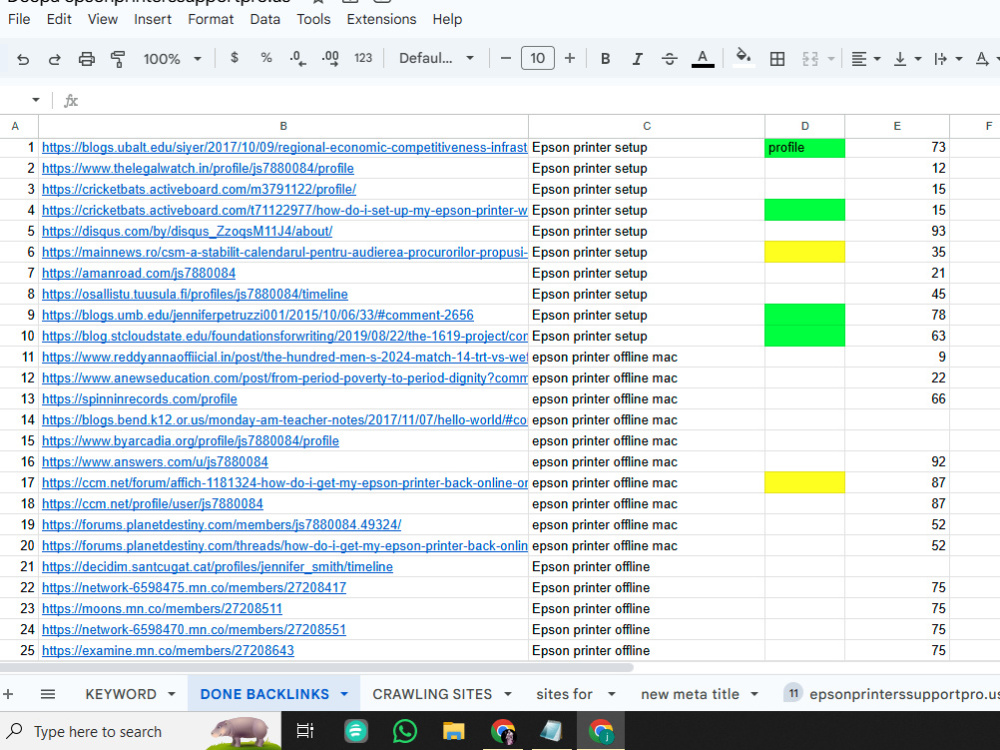Screen dimensions: 1000x750
Task: Increase font size with plus button
Action: 570,59
